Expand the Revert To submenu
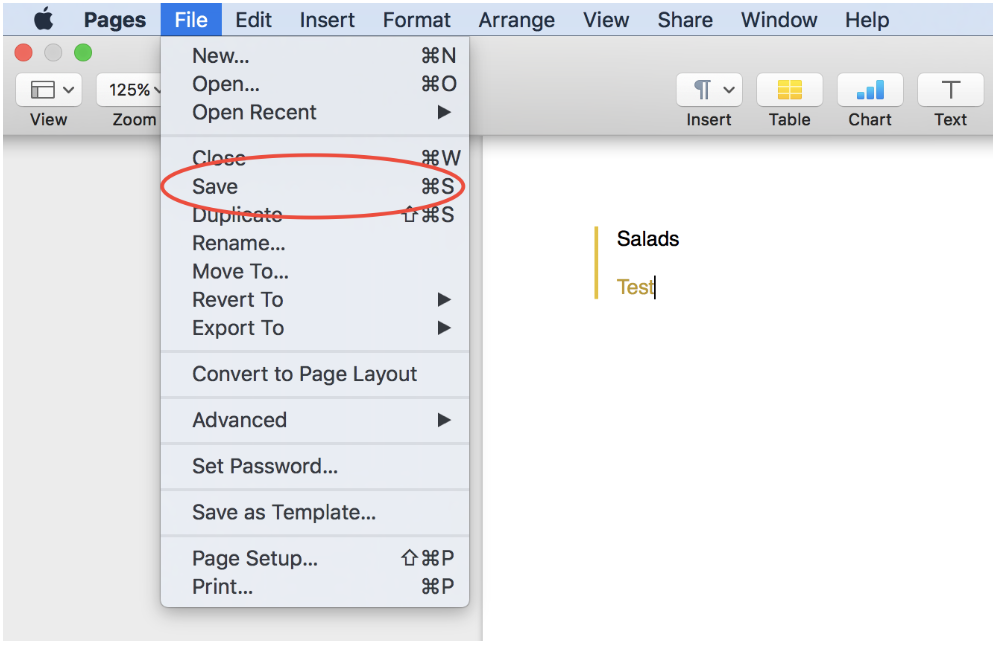This screenshot has width=1002, height=646. point(315,300)
